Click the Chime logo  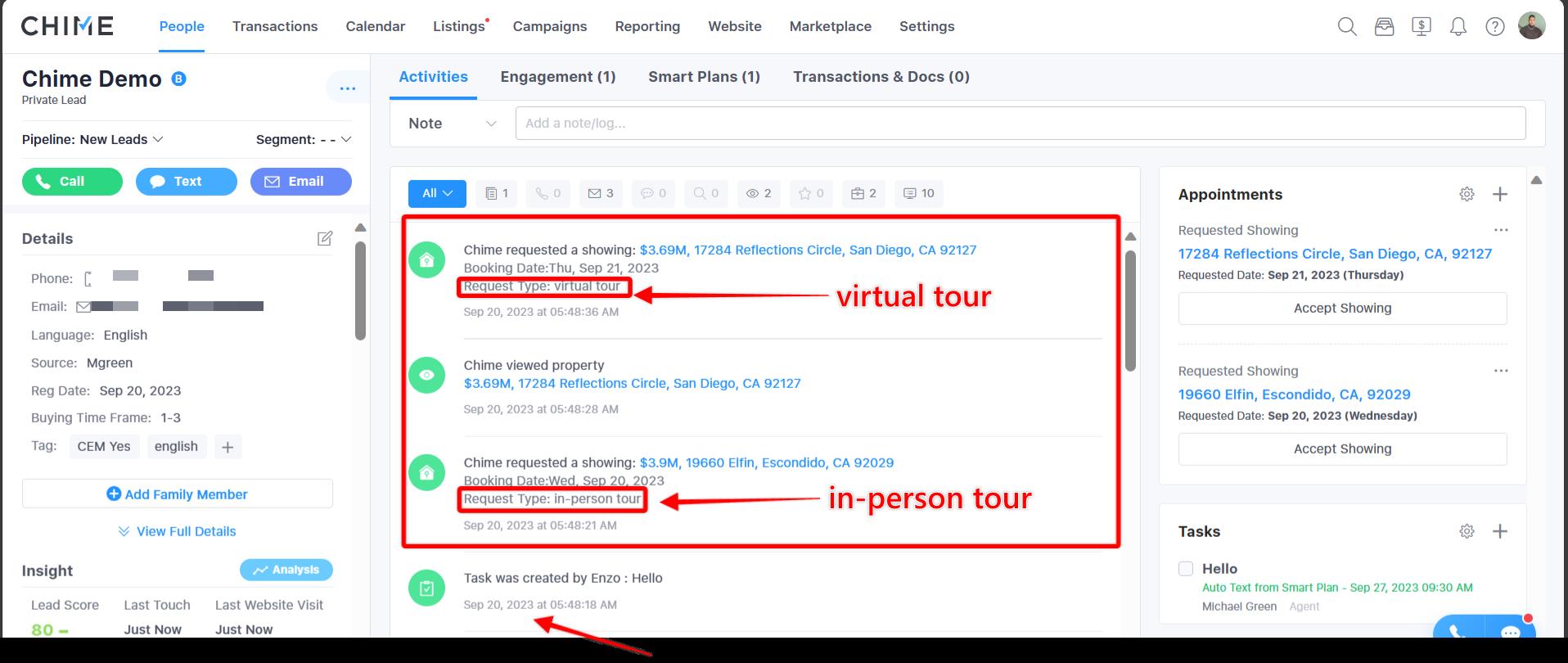pos(67,26)
